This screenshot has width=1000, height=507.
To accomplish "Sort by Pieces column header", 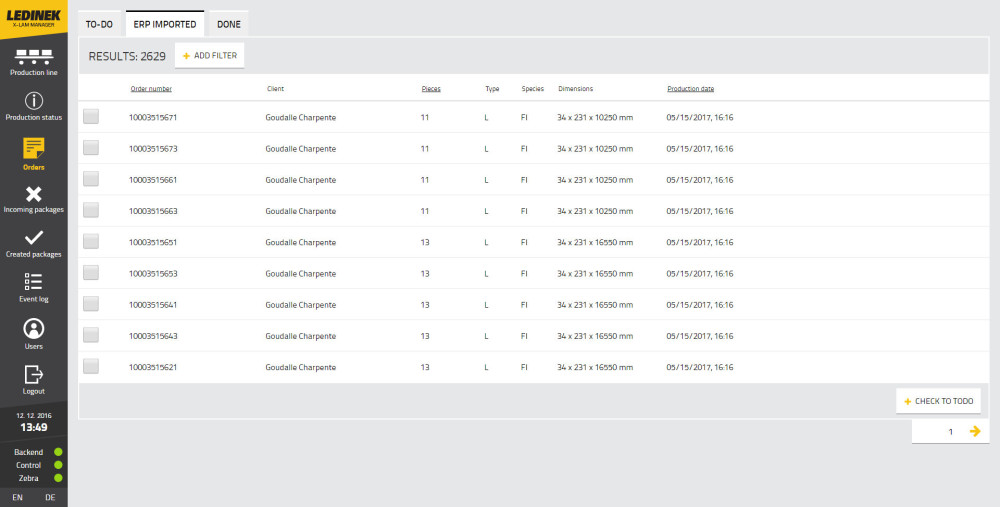I will (431, 89).
